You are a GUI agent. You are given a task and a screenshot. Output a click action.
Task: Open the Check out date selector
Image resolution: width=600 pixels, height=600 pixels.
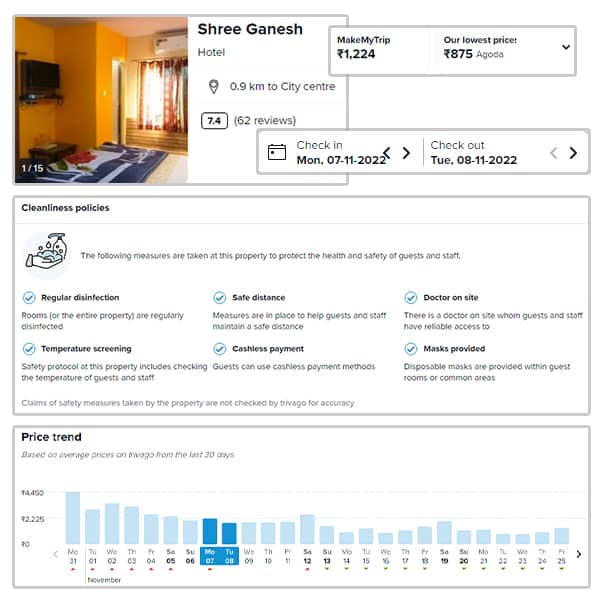(x=474, y=152)
